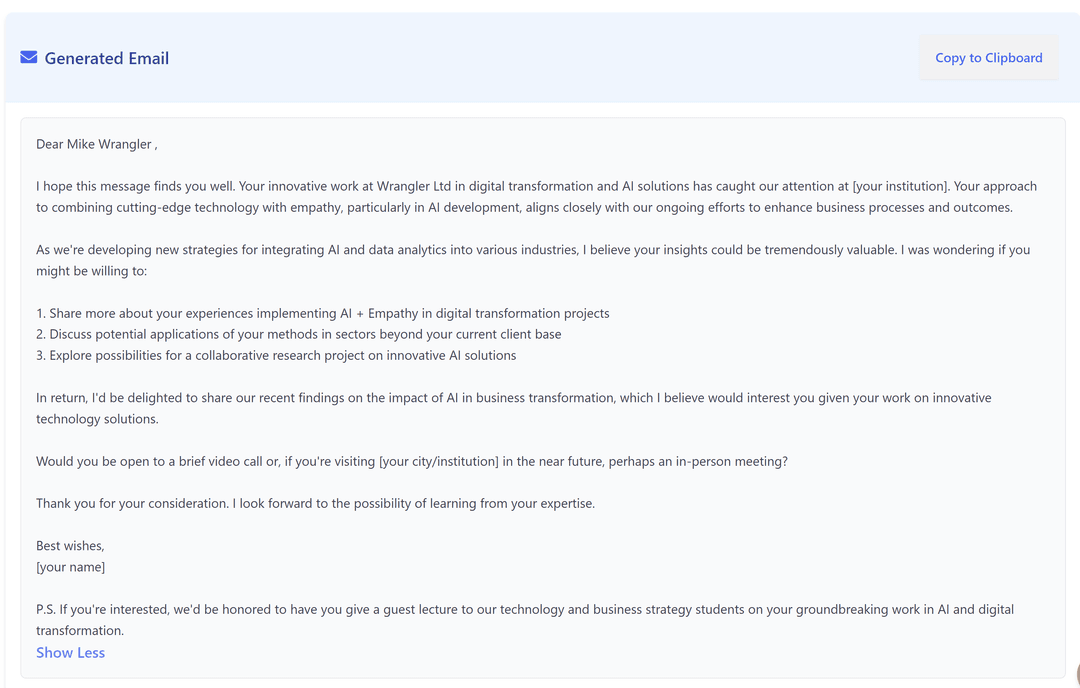Select list item 1 about AI + Empathy

pyautogui.click(x=322, y=313)
